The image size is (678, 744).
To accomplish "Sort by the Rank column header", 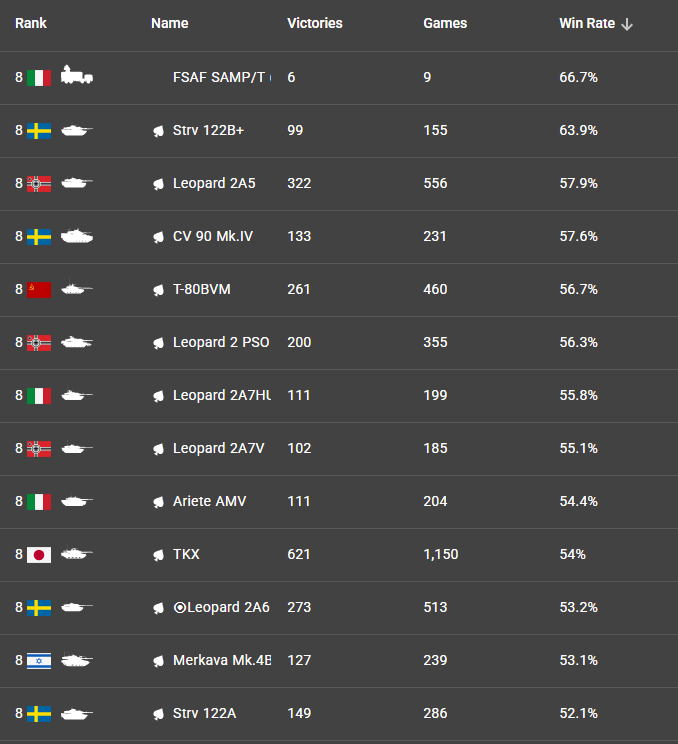I will [x=31, y=23].
